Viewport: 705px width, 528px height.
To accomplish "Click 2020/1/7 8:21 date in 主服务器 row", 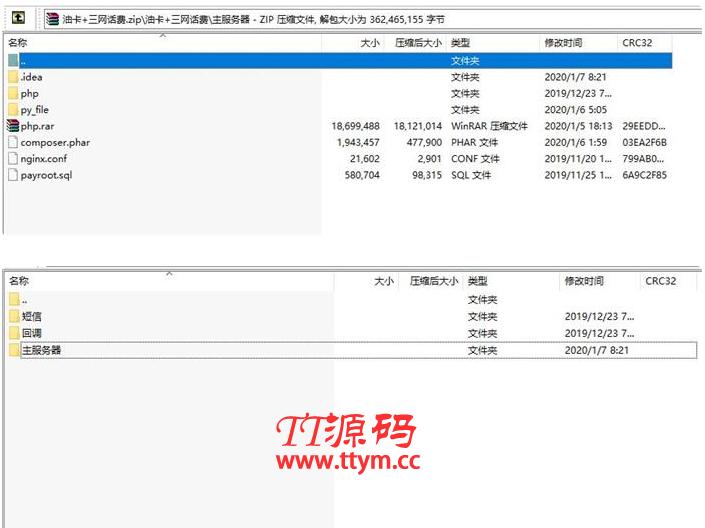I will 597,350.
